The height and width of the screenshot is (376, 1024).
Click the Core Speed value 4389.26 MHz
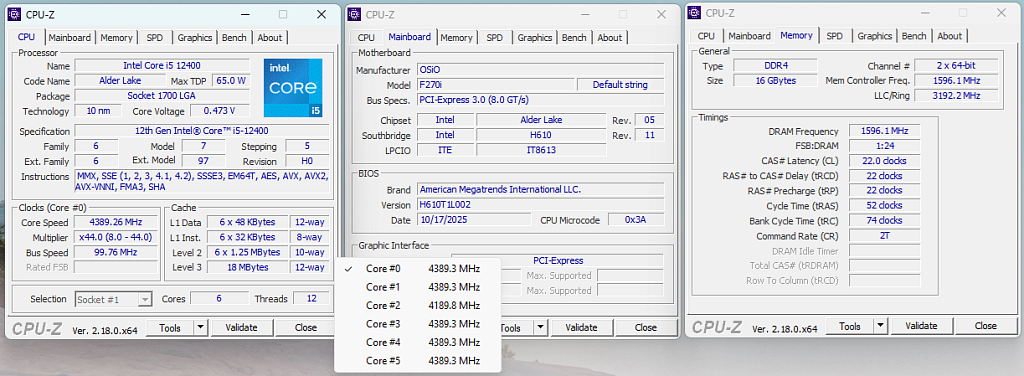point(116,222)
